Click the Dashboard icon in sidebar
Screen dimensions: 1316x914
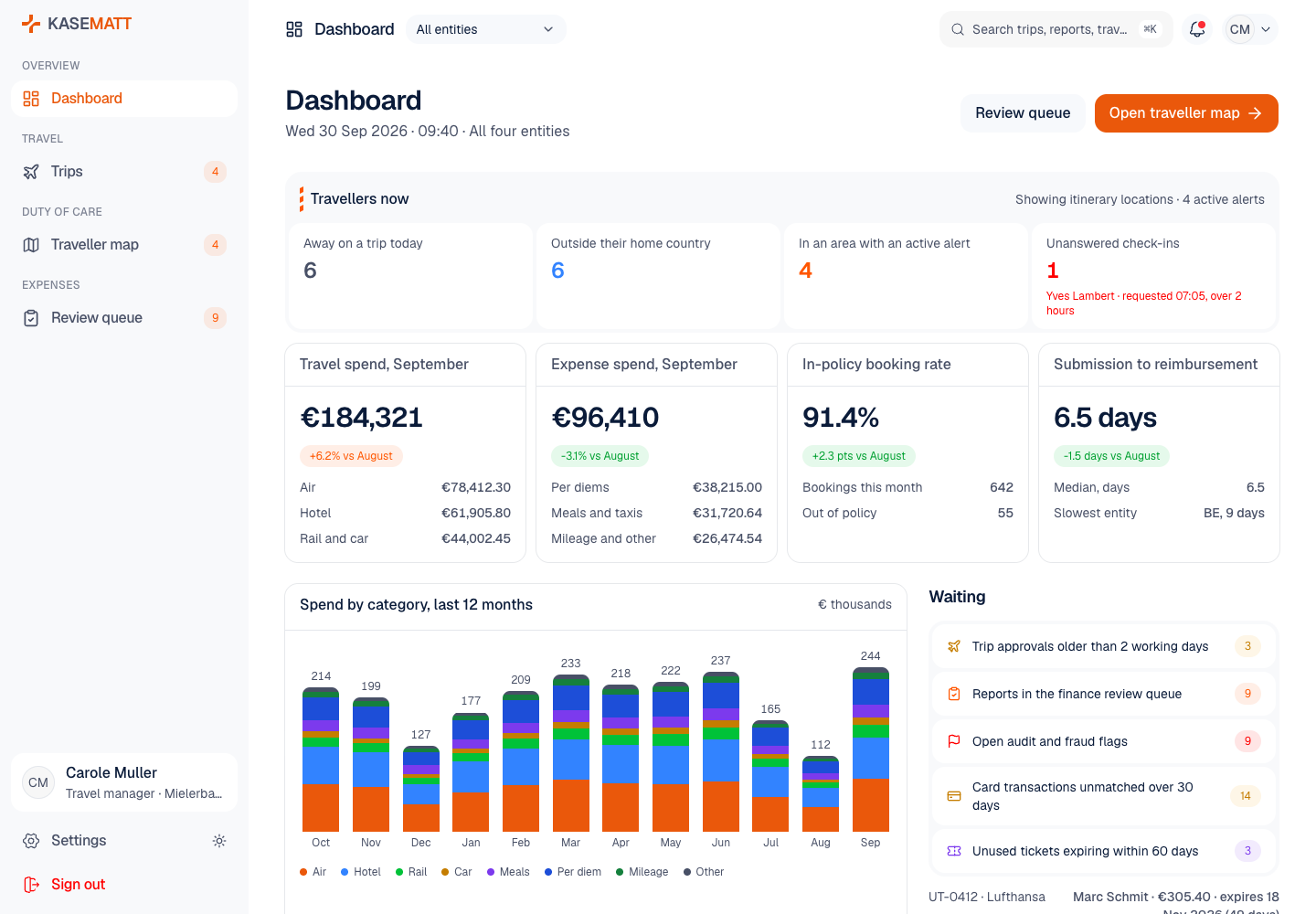tap(31, 99)
